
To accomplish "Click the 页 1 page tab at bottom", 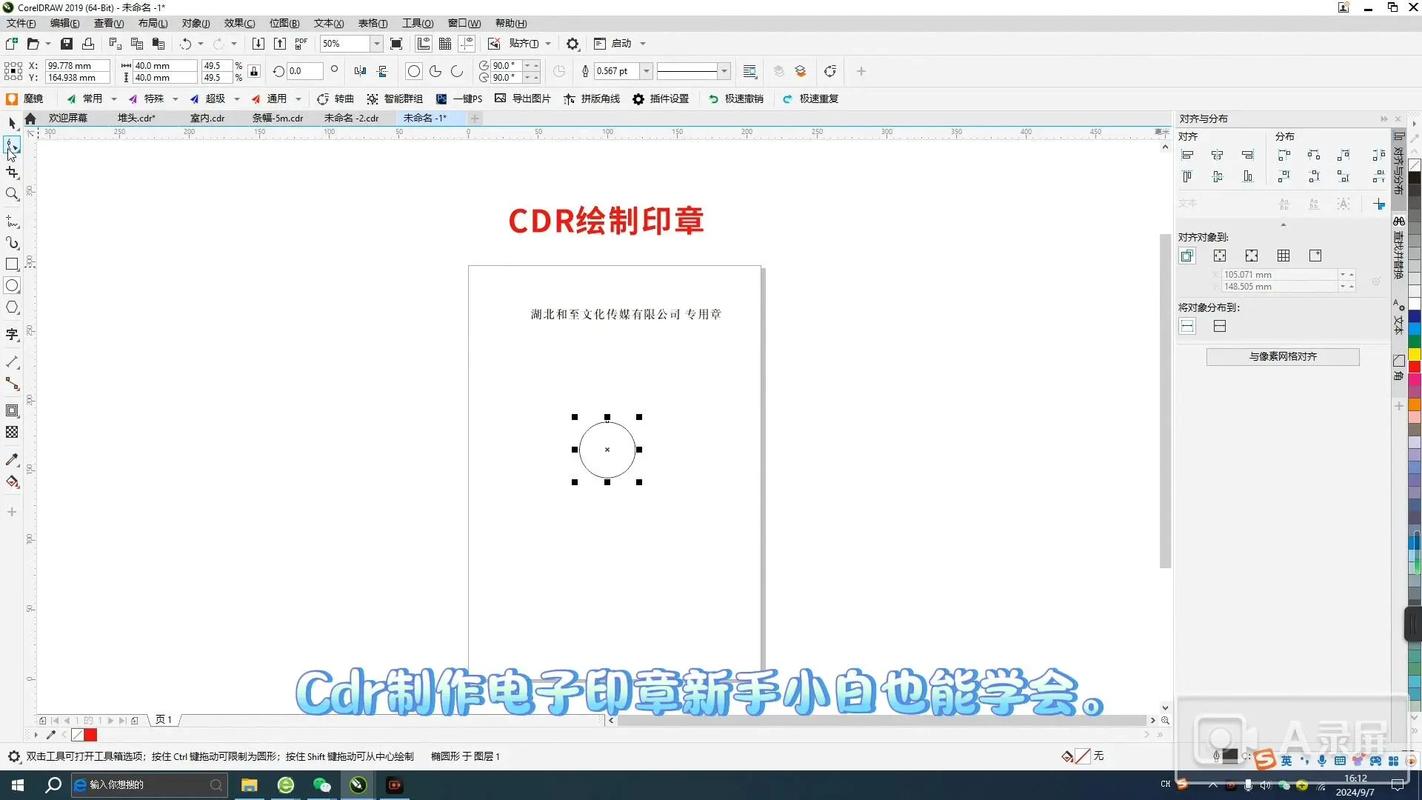I will (165, 719).
